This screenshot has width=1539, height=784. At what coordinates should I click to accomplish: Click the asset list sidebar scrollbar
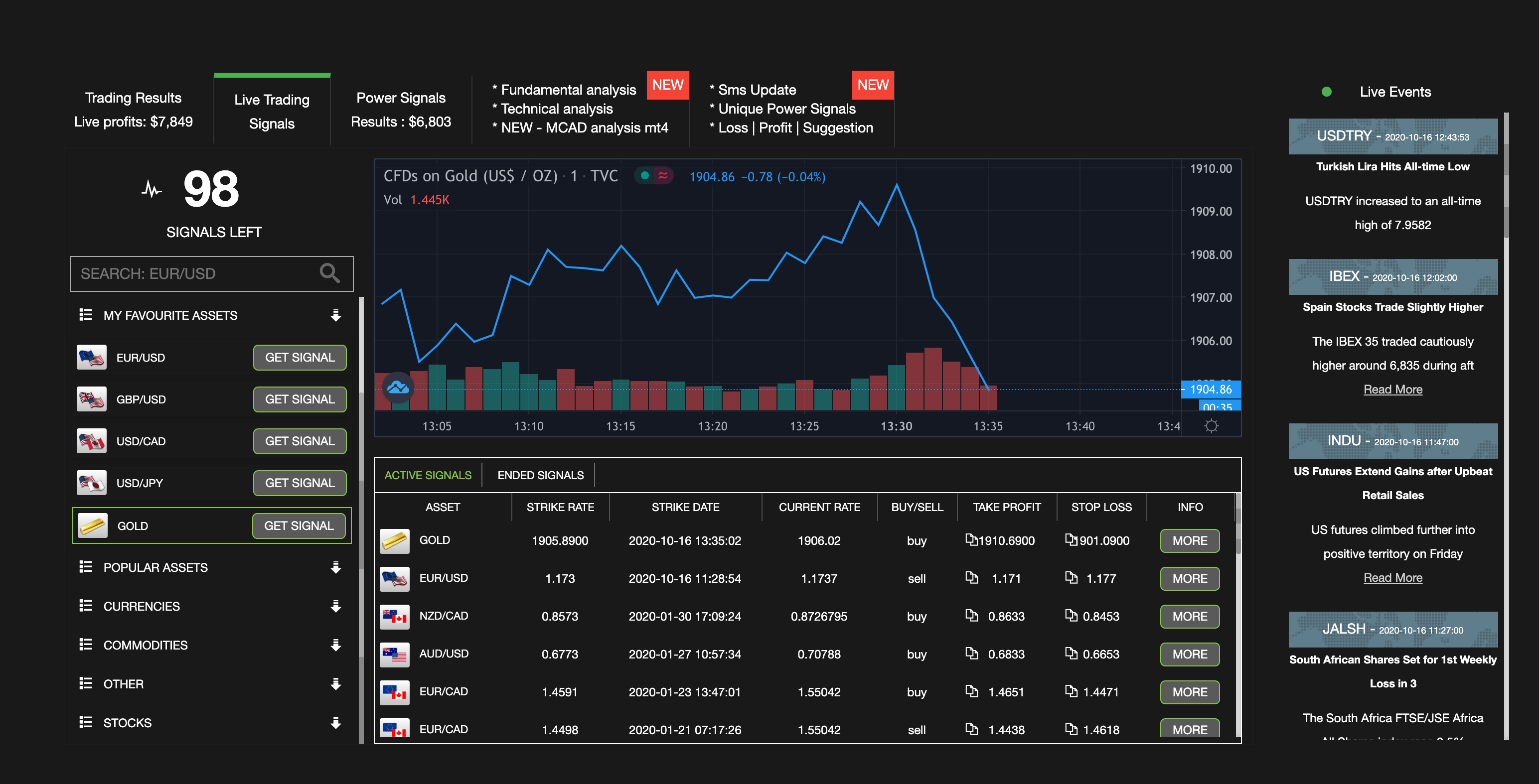(361, 520)
